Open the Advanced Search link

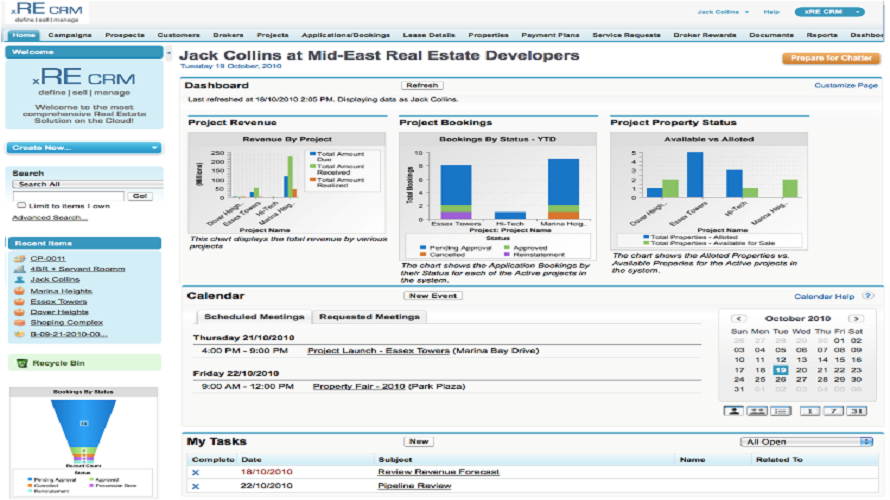tap(50, 217)
